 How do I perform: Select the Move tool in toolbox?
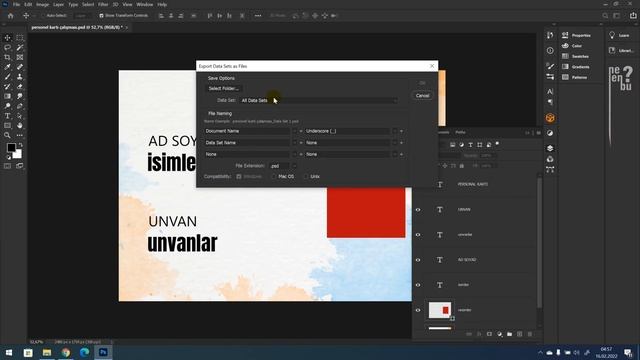pyautogui.click(x=7, y=38)
